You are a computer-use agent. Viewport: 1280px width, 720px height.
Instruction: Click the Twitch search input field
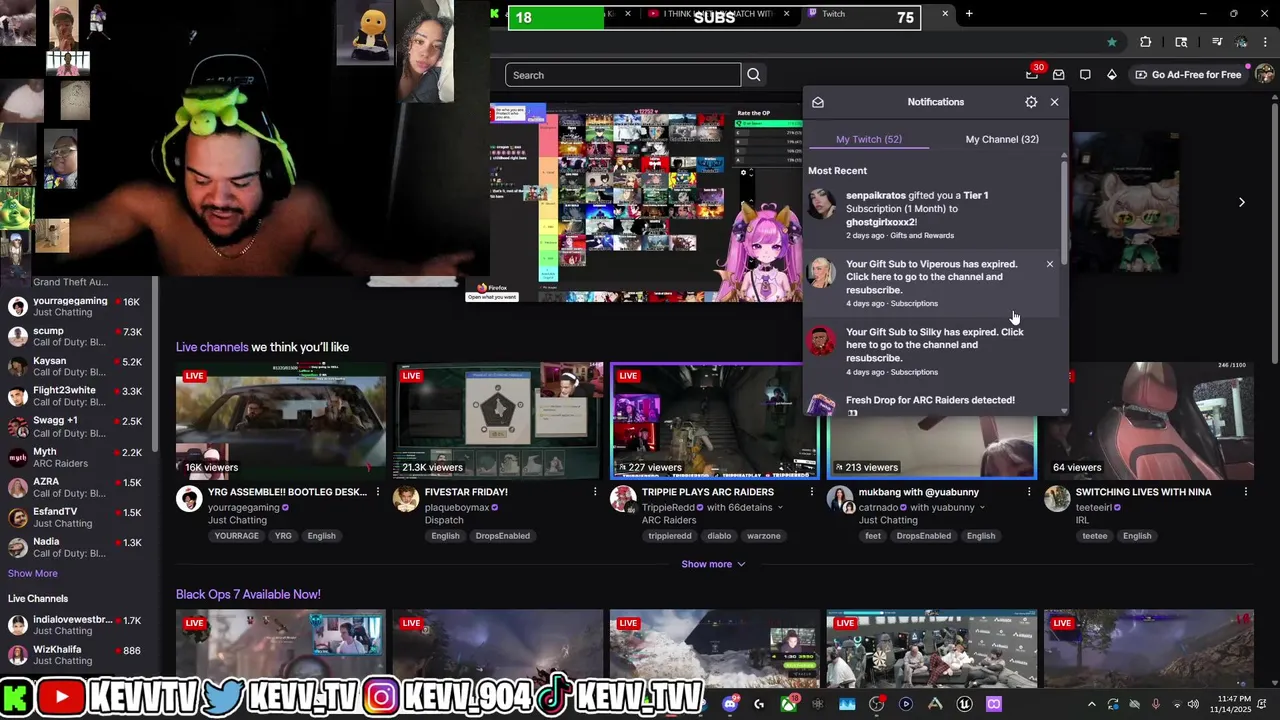point(623,75)
